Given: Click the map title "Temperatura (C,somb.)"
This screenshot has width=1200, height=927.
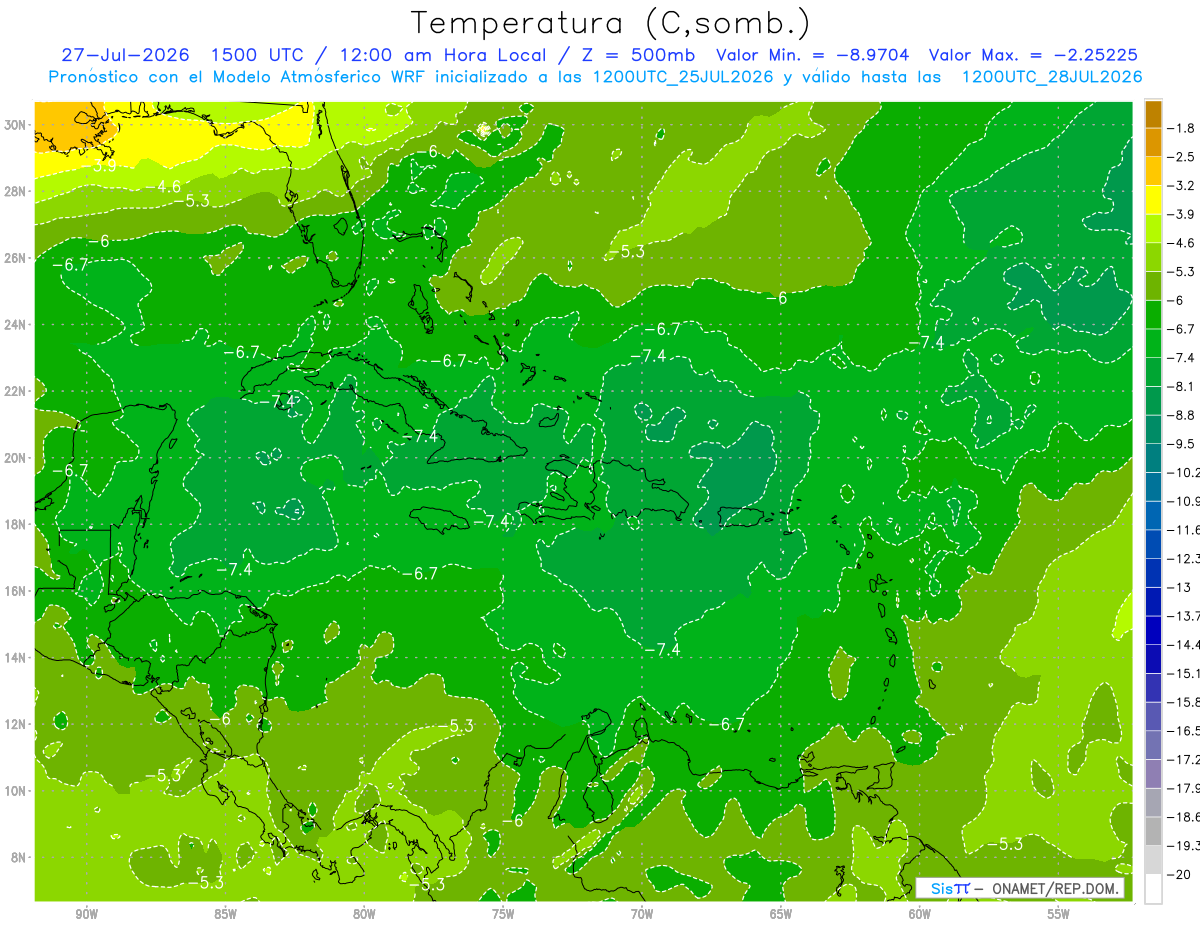Looking at the screenshot, I should 610,22.
